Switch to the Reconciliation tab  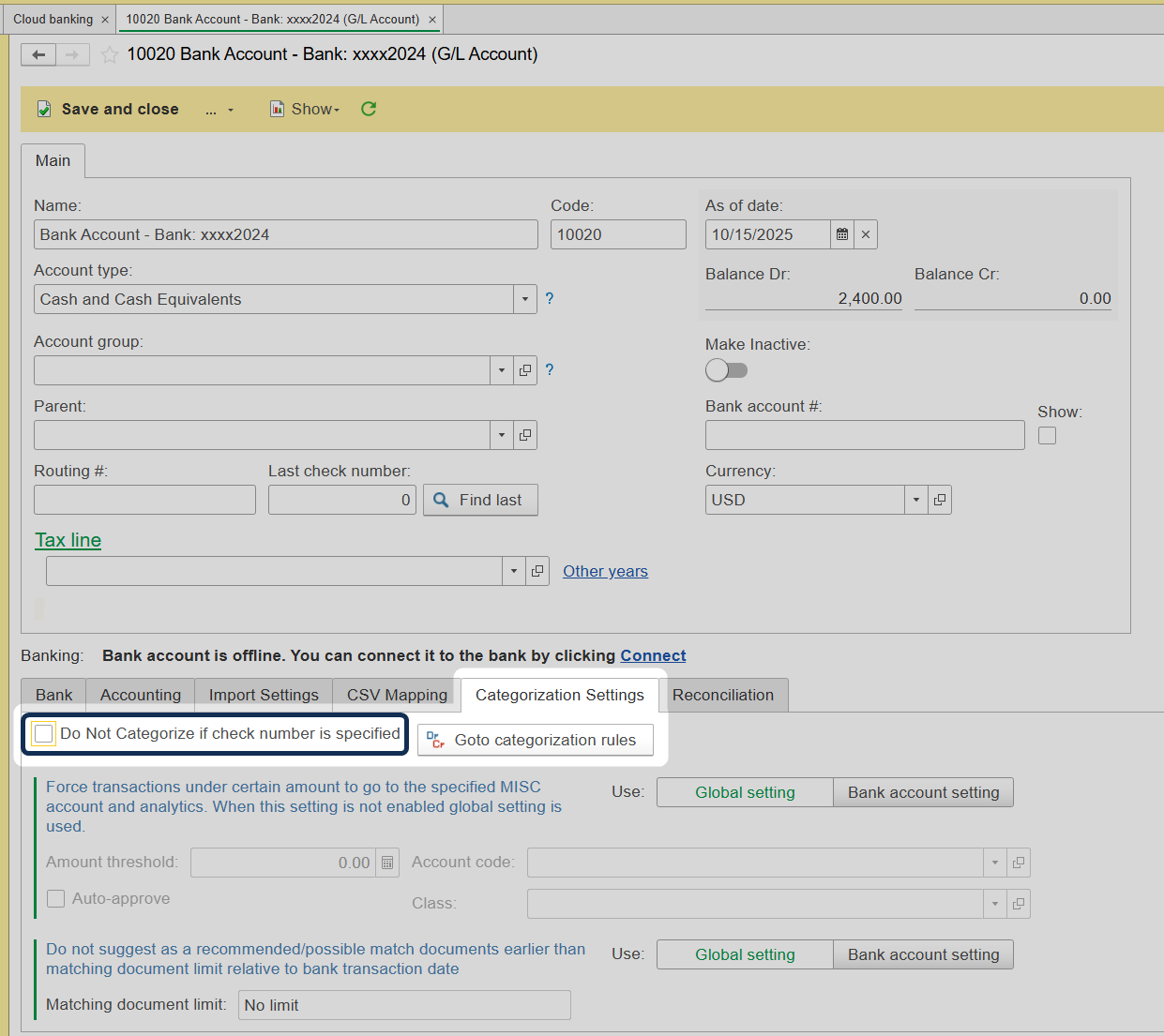(x=722, y=695)
